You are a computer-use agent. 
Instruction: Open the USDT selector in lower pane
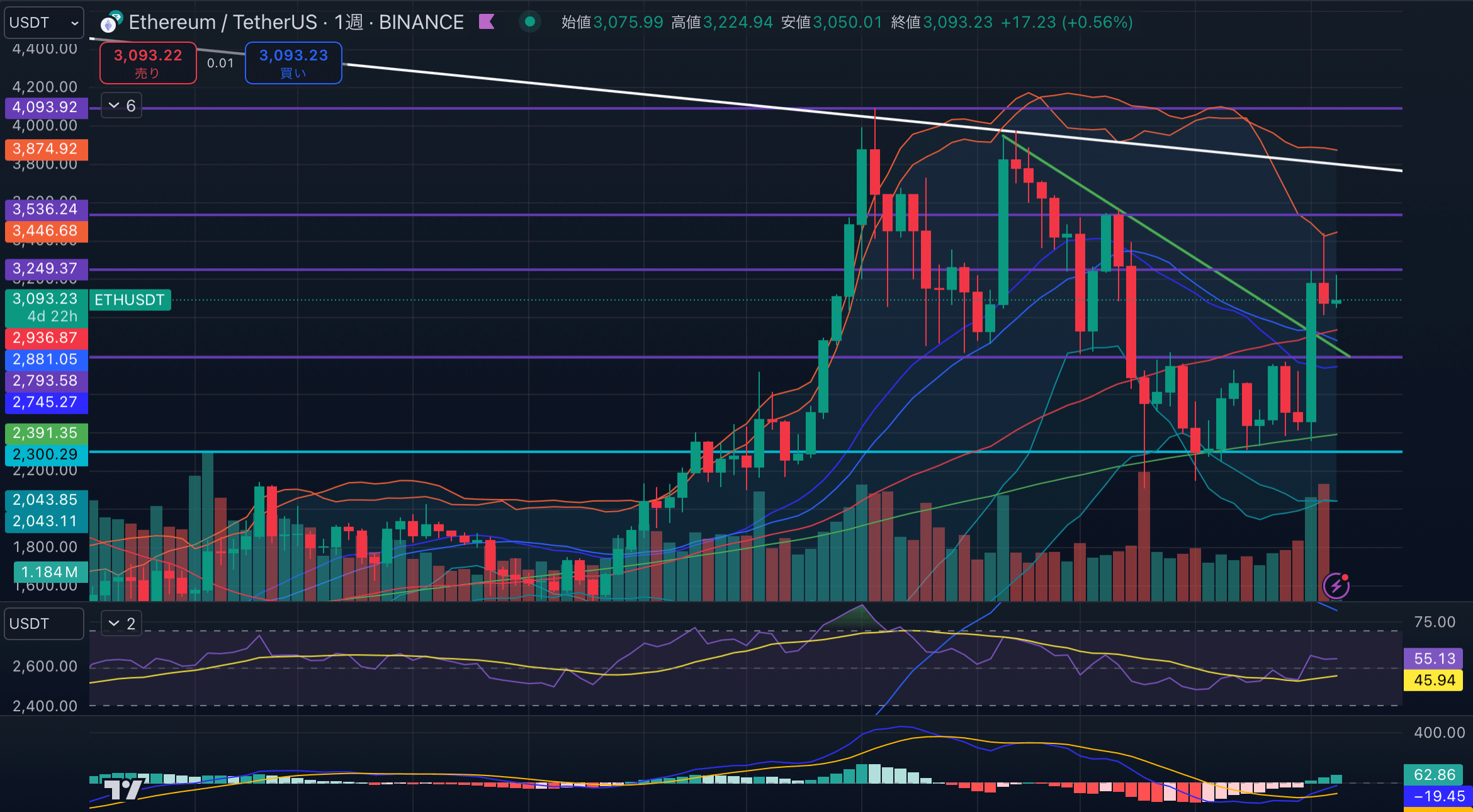tap(43, 624)
